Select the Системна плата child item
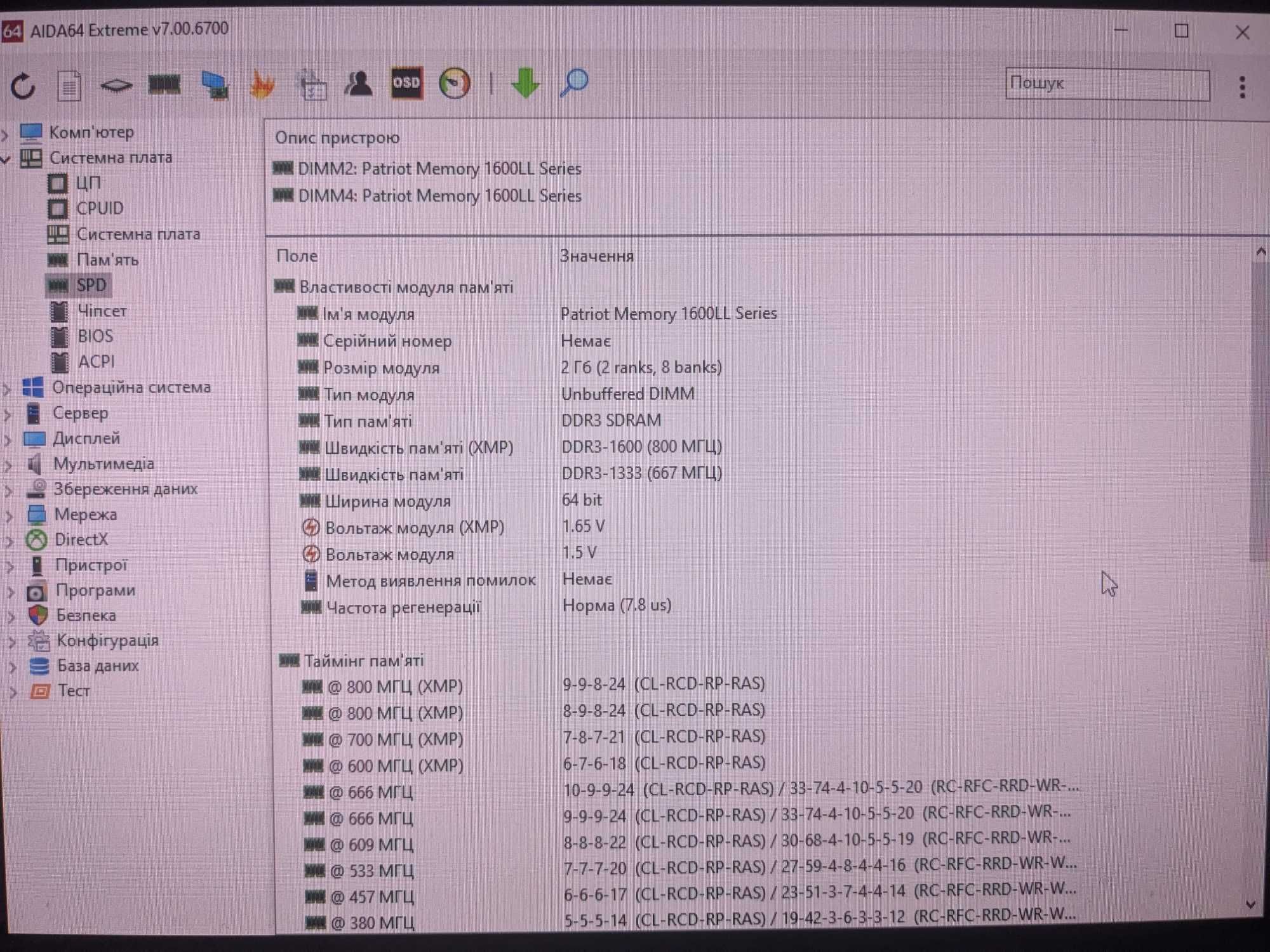 pyautogui.click(x=138, y=234)
